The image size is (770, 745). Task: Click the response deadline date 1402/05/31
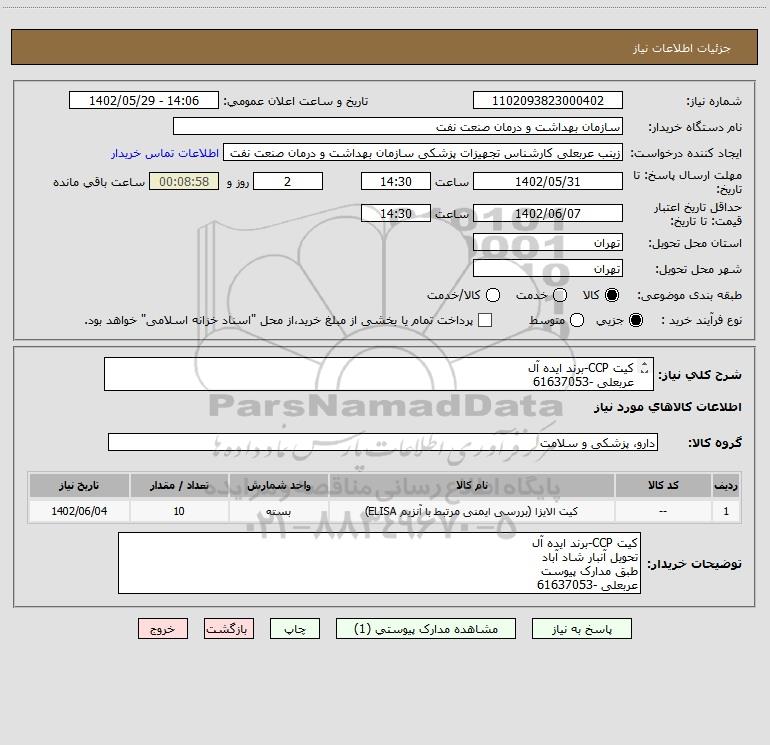pos(548,181)
